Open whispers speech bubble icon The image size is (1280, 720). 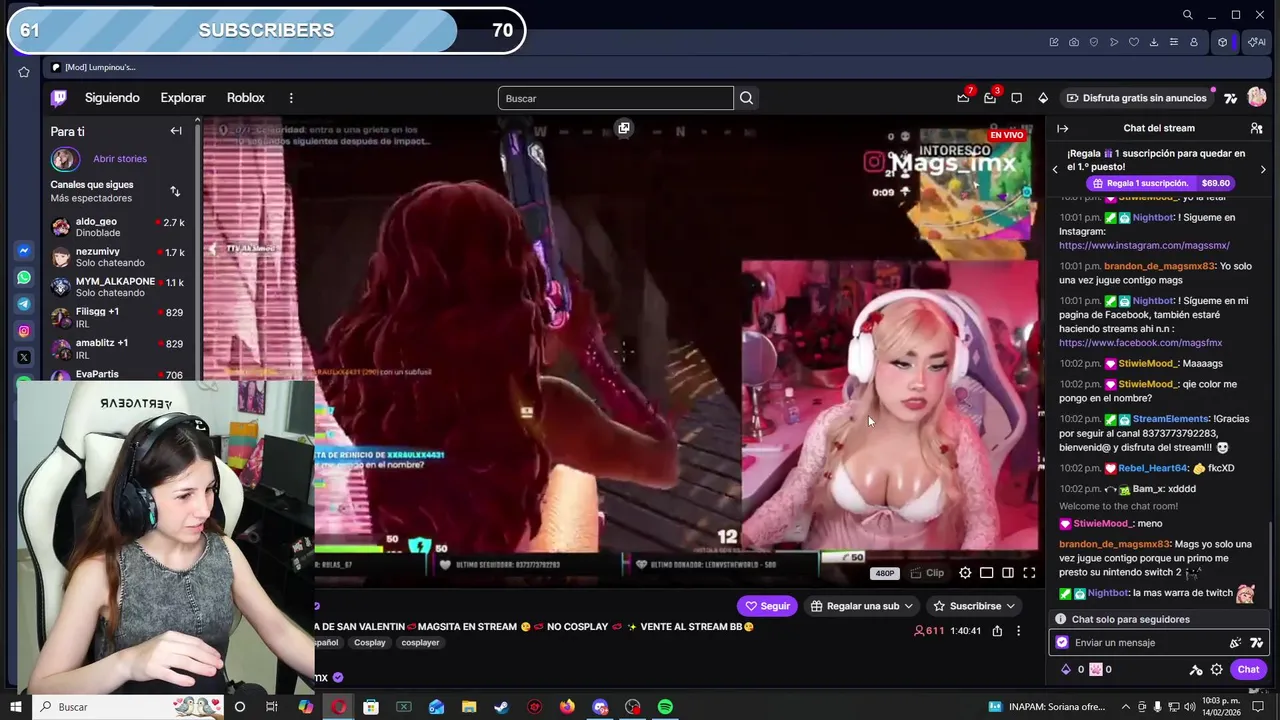[x=1016, y=98]
